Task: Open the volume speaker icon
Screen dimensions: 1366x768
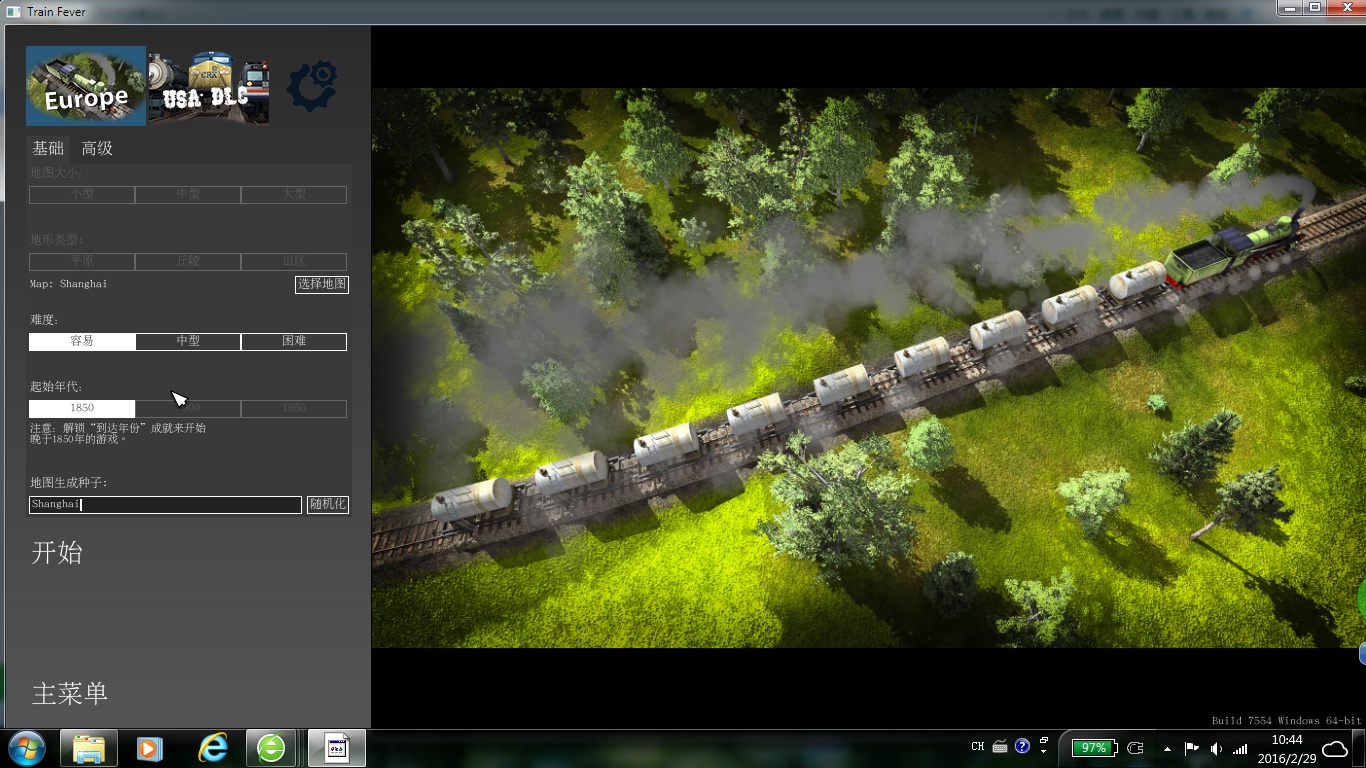Action: pos(1216,748)
